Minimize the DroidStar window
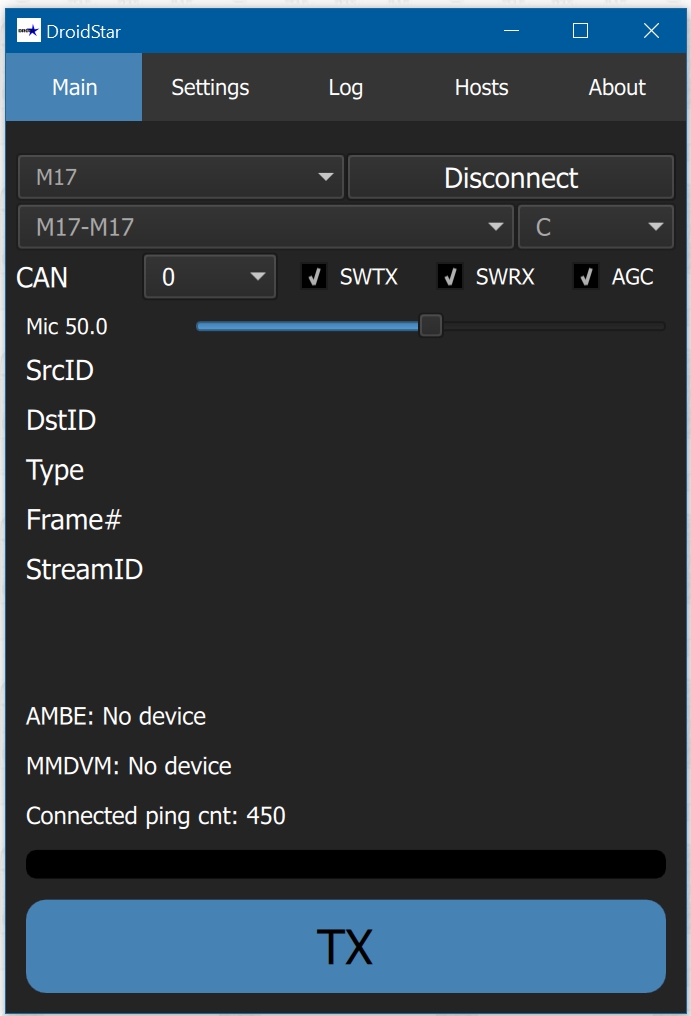The height and width of the screenshot is (1016, 691). tap(512, 31)
